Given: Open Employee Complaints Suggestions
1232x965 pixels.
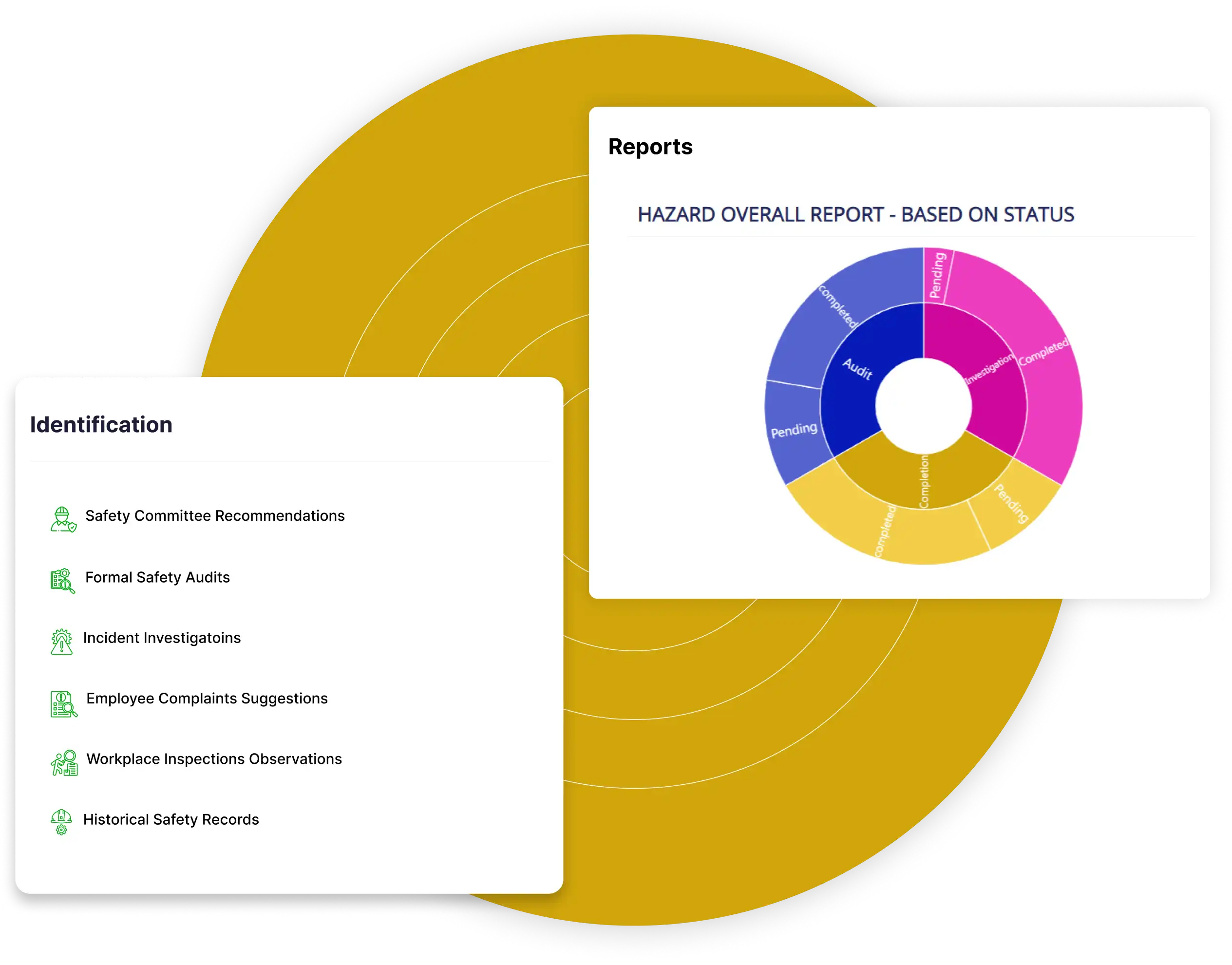Looking at the screenshot, I should (x=207, y=699).
